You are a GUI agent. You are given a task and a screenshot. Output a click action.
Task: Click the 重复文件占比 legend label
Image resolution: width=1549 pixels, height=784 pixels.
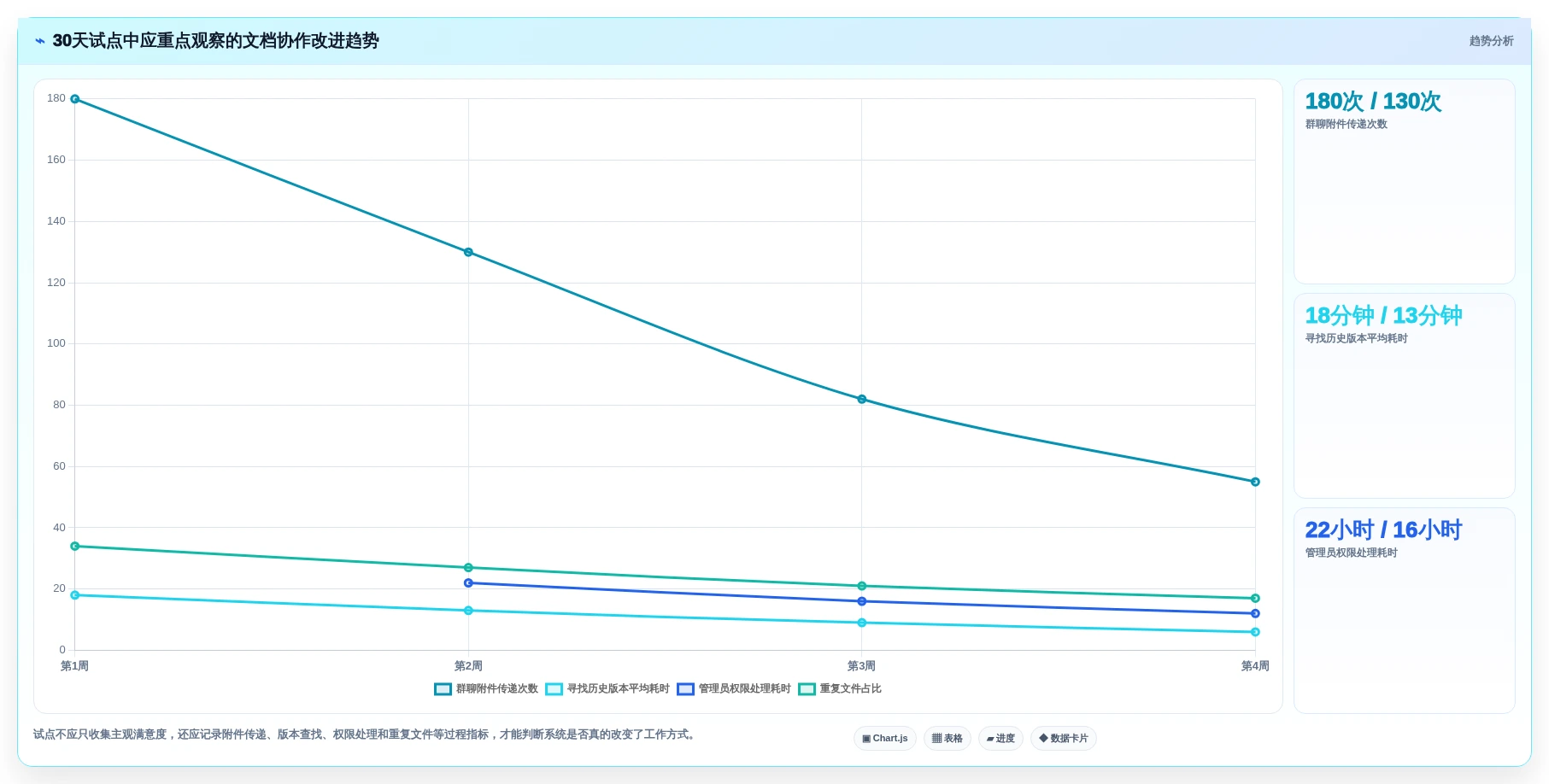(x=851, y=689)
